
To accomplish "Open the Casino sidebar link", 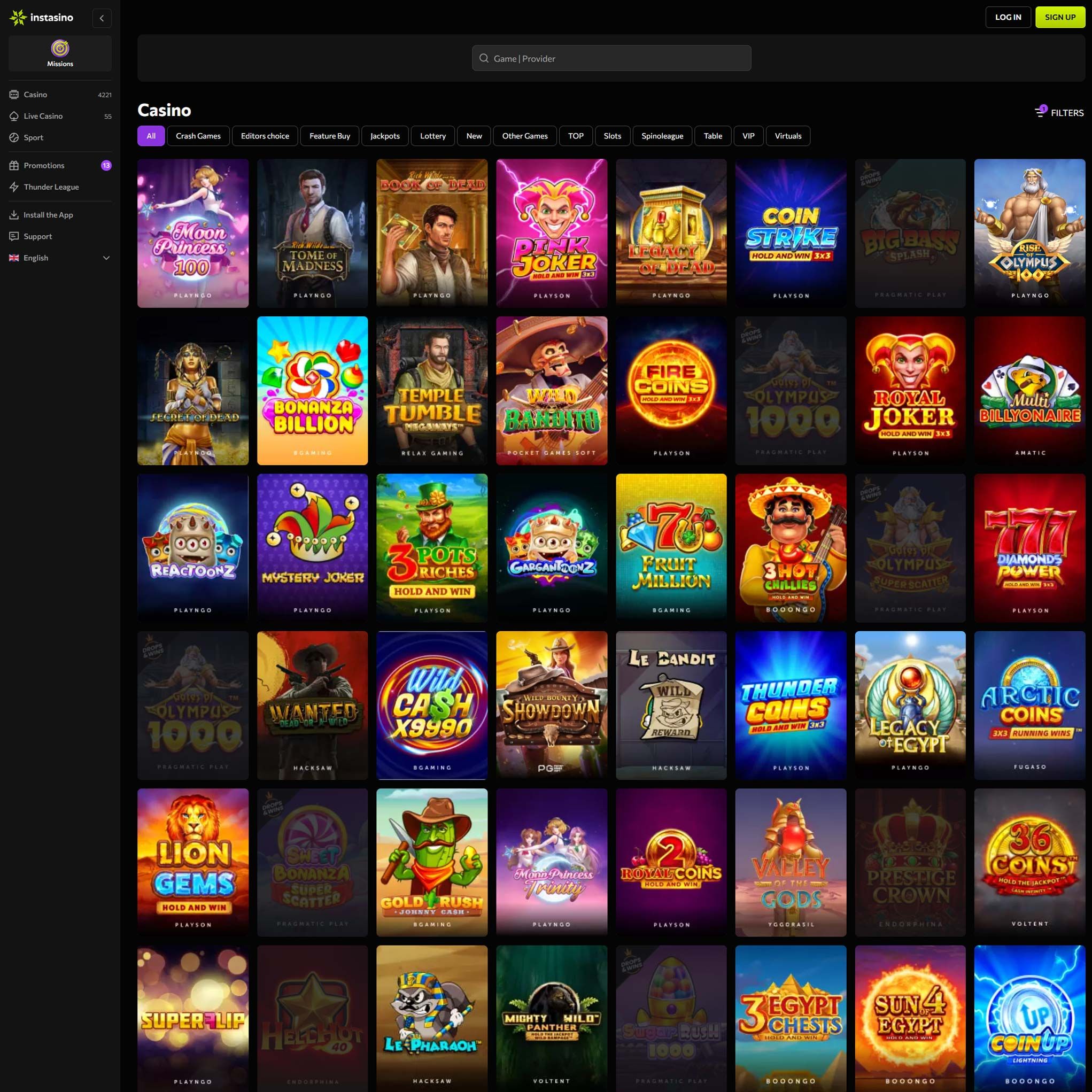I will pos(60,95).
